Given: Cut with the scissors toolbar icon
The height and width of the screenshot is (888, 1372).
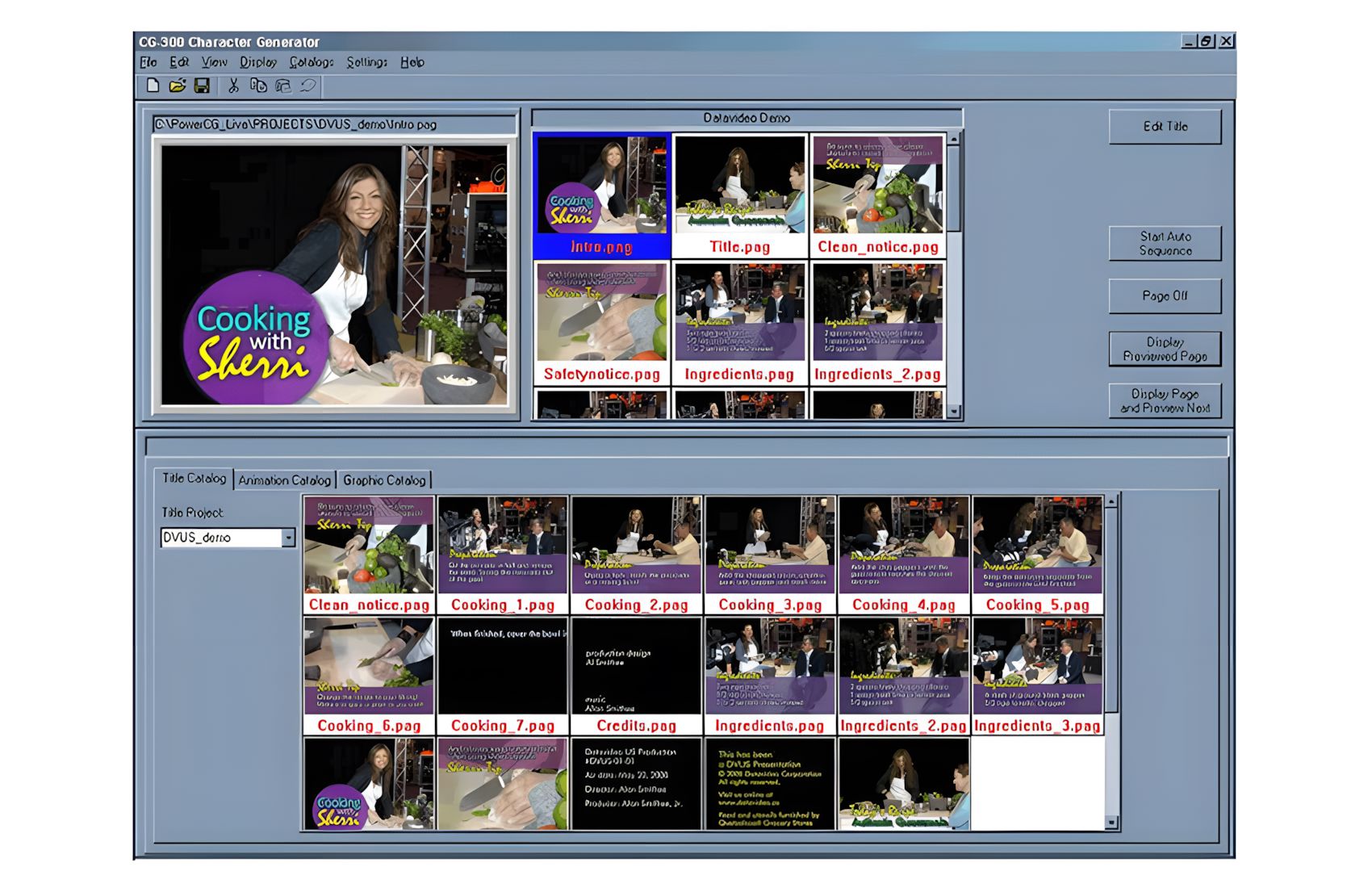Looking at the screenshot, I should point(233,86).
